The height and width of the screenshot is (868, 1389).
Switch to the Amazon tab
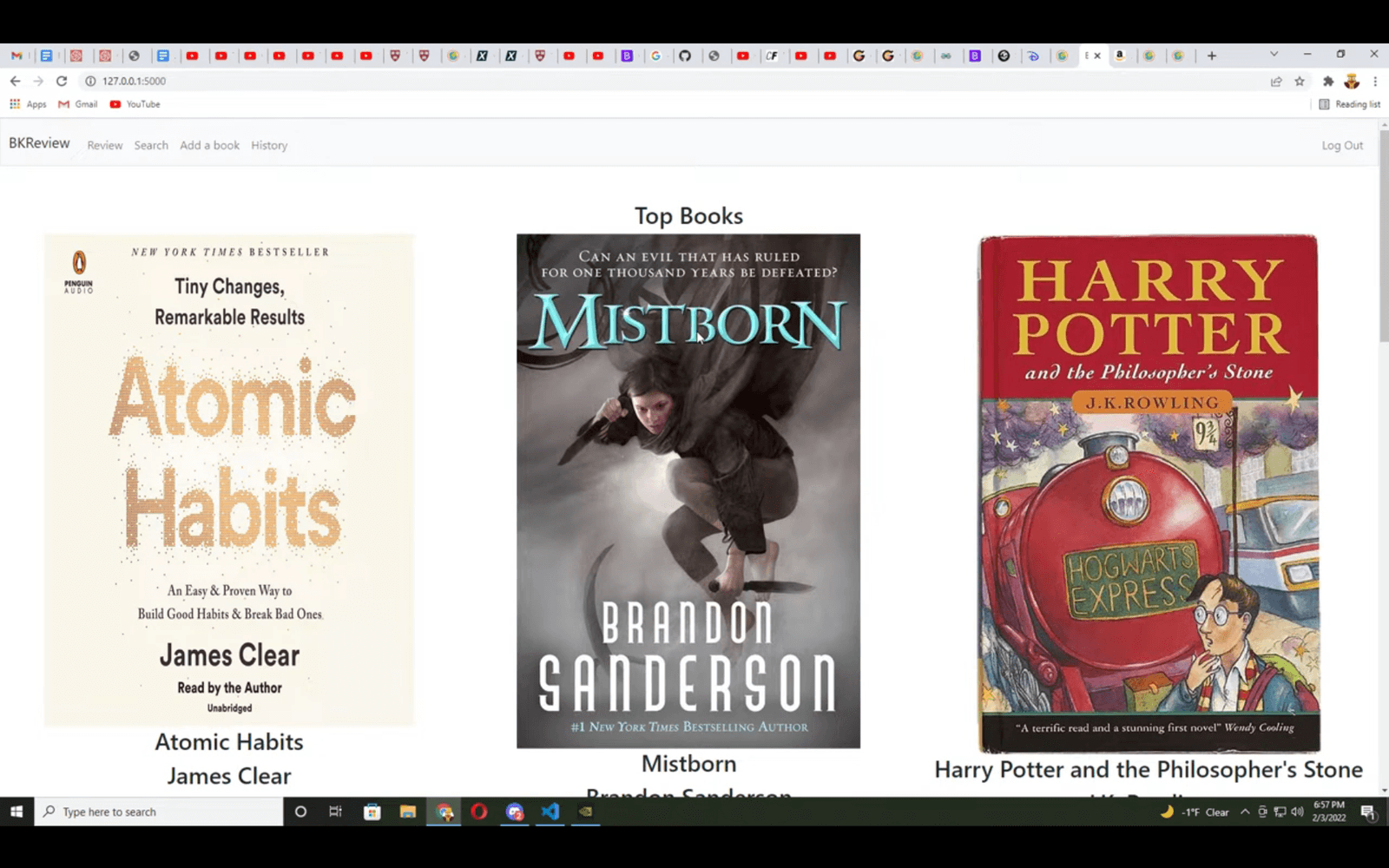click(1120, 56)
